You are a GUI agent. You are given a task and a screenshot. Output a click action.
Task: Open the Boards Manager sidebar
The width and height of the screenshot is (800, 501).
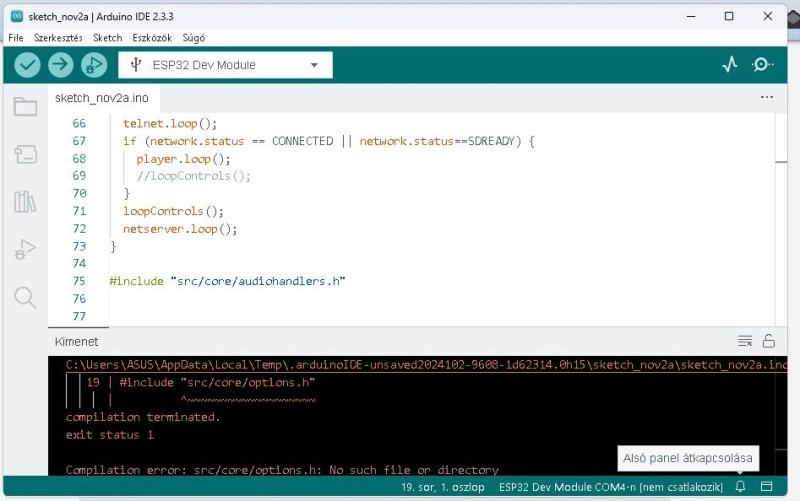click(25, 154)
